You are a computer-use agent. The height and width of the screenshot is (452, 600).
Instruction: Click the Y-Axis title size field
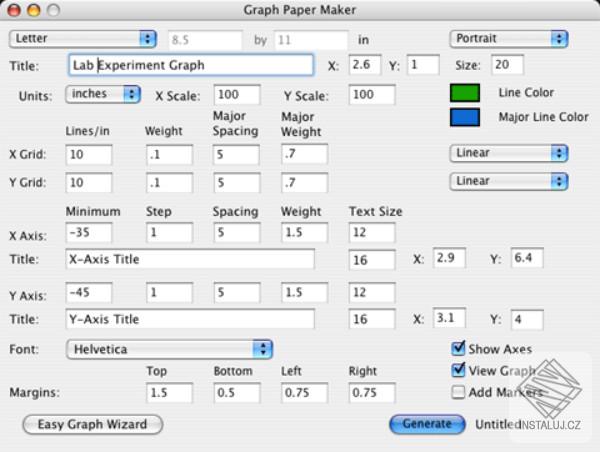(x=372, y=319)
